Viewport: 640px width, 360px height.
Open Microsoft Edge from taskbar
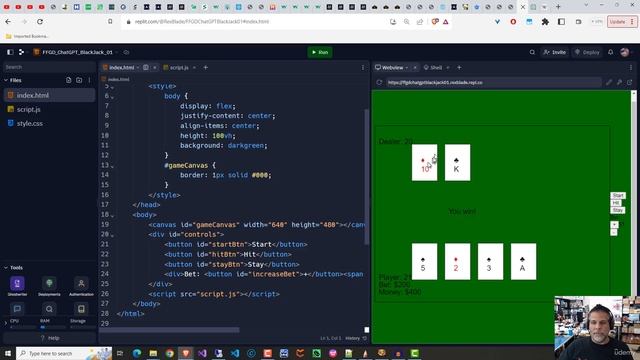coord(137,353)
